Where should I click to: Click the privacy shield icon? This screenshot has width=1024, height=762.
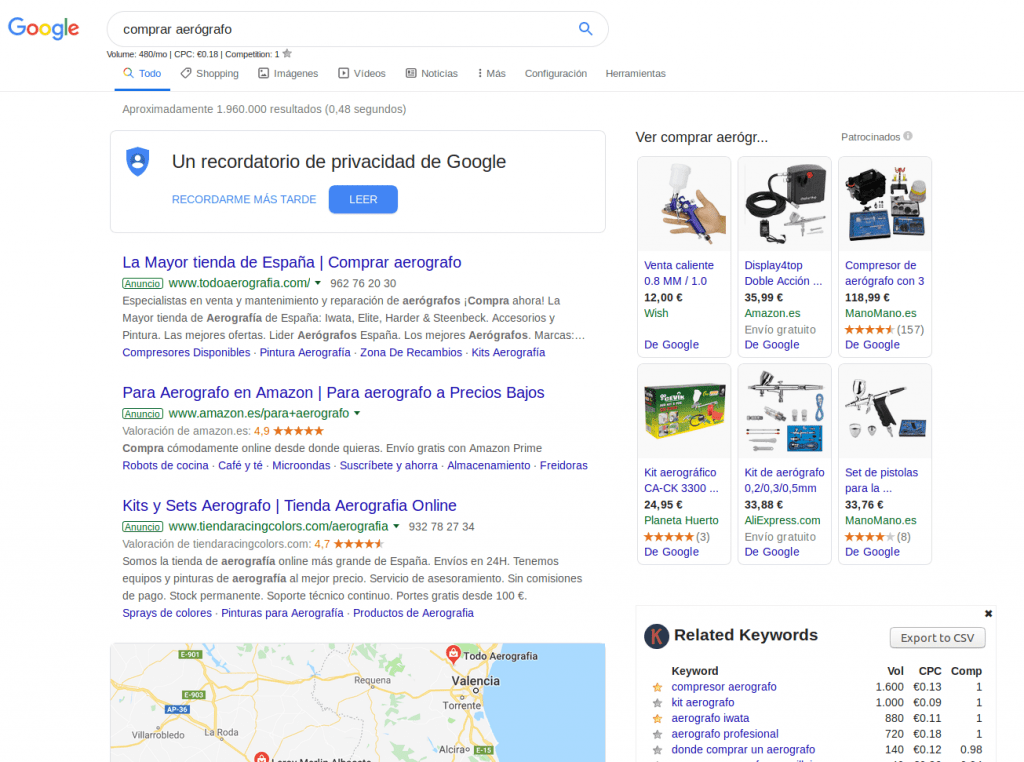pyautogui.click(x=138, y=161)
